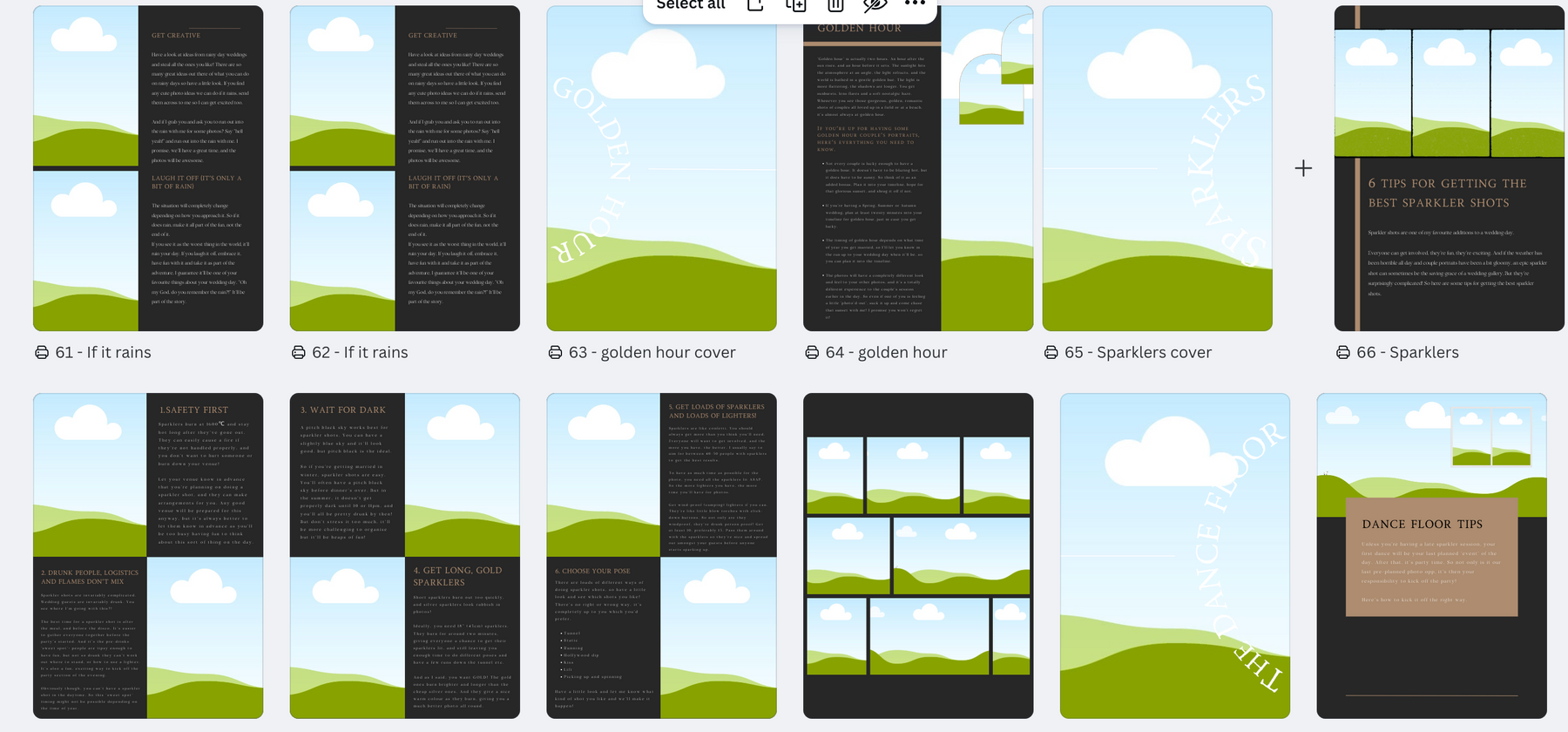Click print icon beside Sparklers cover title

[1051, 353]
